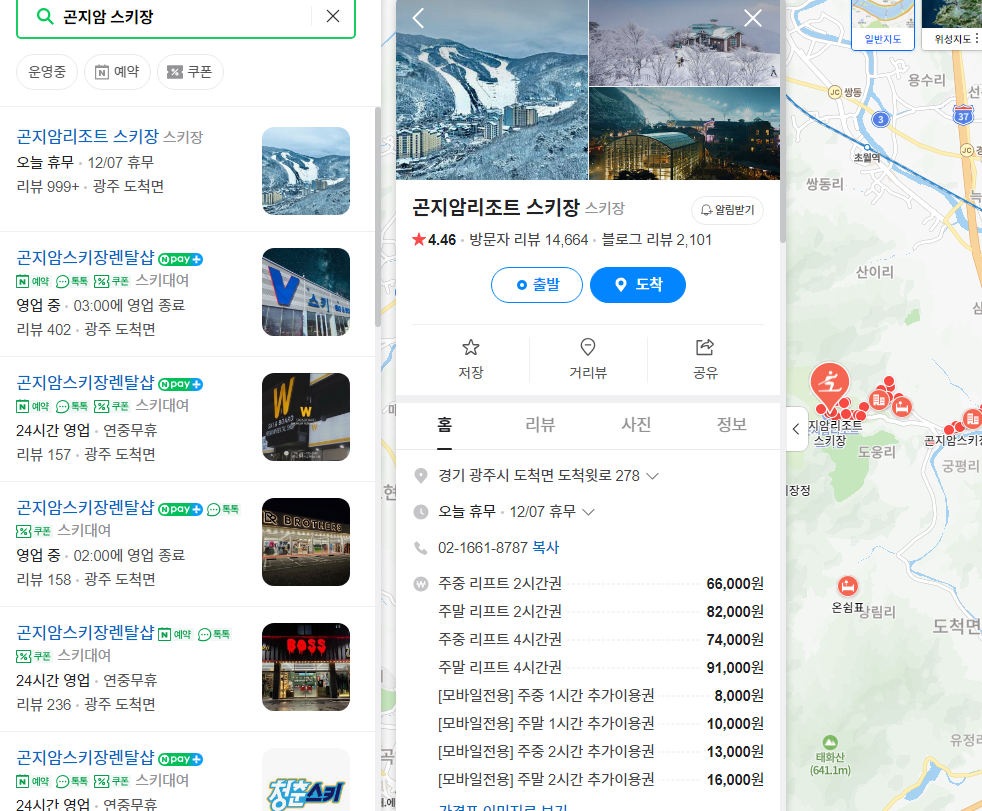Open the large ski slope photo
The height and width of the screenshot is (811, 982).
492,90
